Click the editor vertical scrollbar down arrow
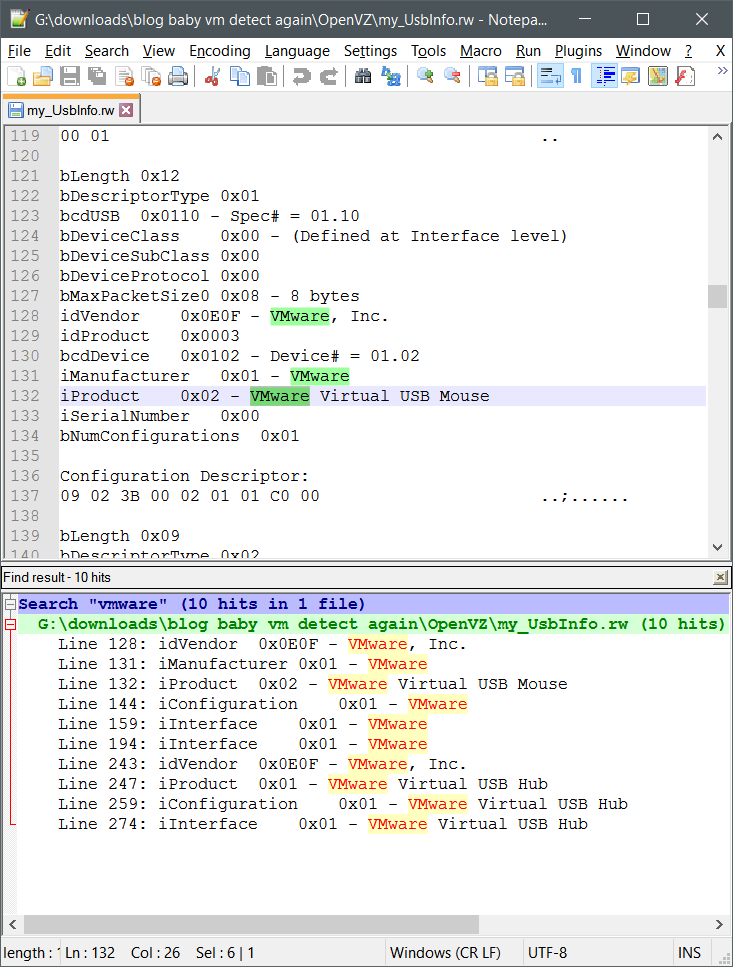Viewport: 733px width, 967px height. point(717,547)
